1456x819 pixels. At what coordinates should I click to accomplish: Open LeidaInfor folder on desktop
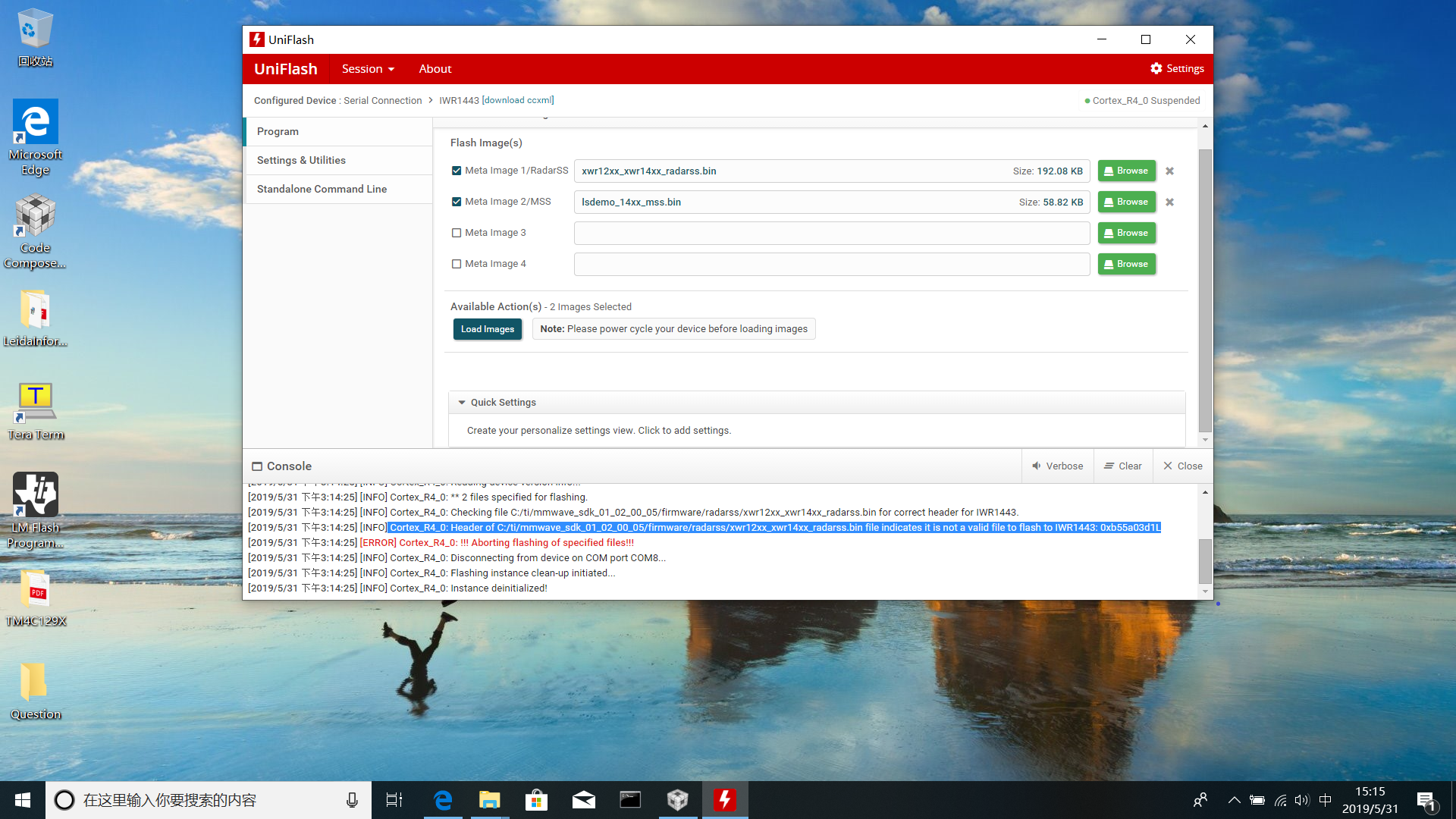pos(35,318)
